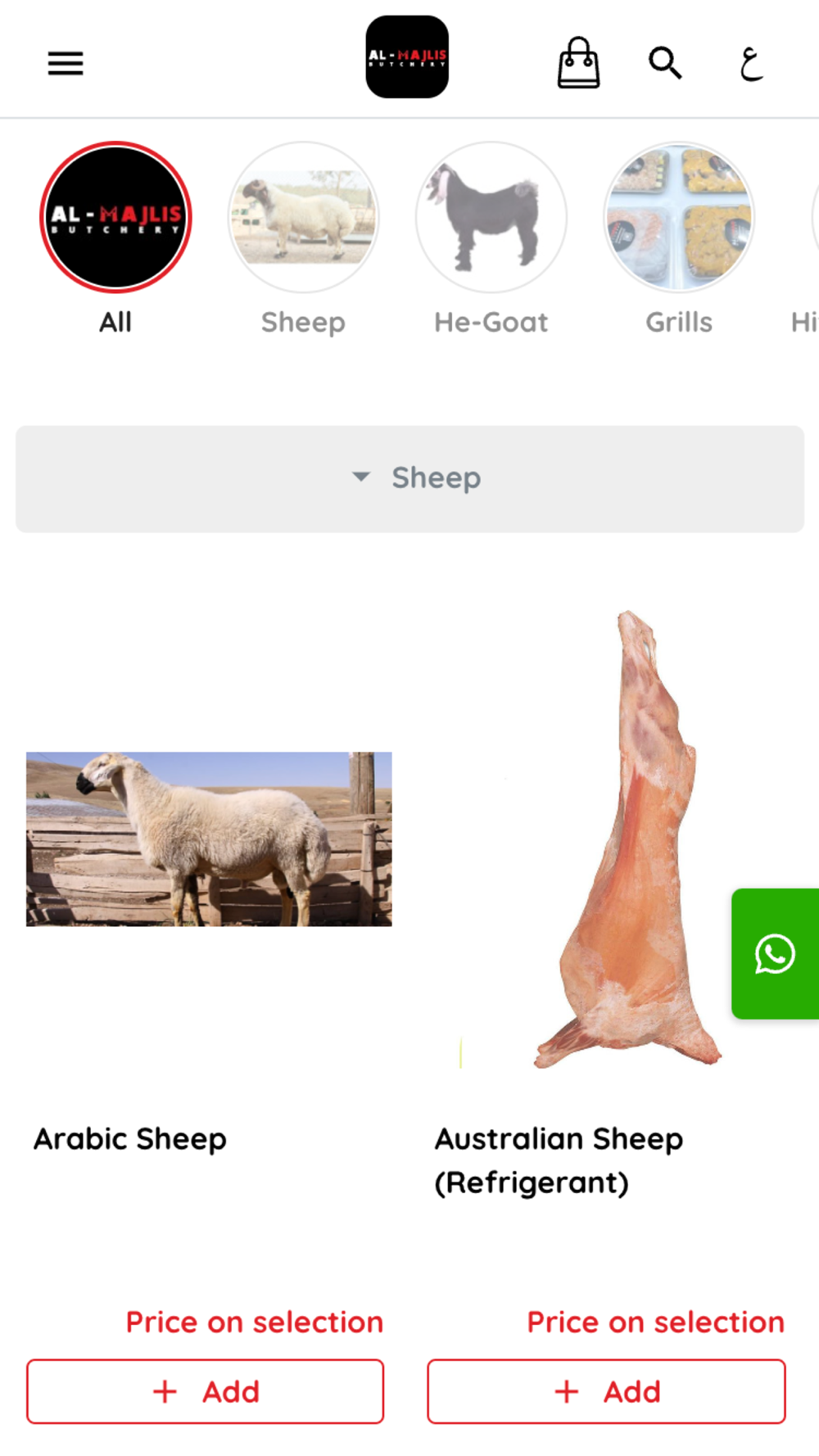
Task: Open WhatsApp chat button
Action: [x=775, y=954]
